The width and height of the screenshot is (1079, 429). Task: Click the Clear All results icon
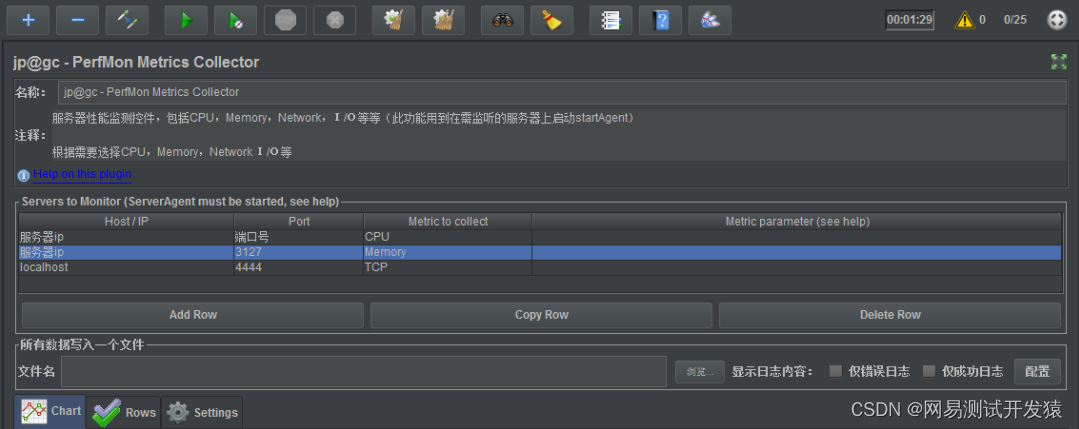pos(443,20)
